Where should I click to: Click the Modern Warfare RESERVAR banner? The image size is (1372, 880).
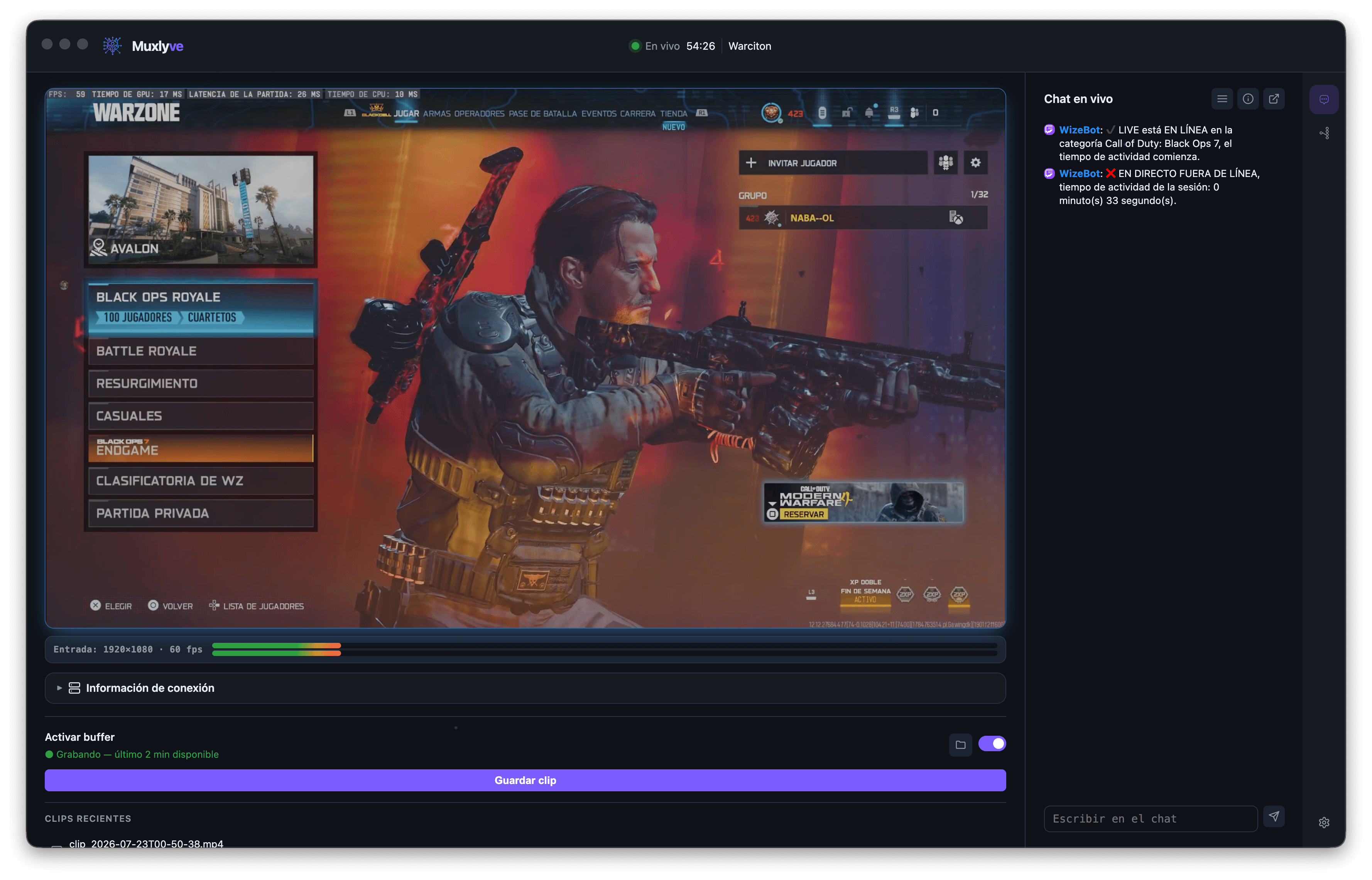pyautogui.click(x=863, y=502)
